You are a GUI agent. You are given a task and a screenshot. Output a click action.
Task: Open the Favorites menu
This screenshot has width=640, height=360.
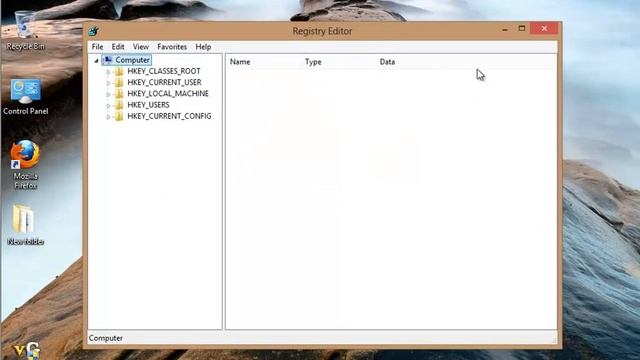[172, 47]
